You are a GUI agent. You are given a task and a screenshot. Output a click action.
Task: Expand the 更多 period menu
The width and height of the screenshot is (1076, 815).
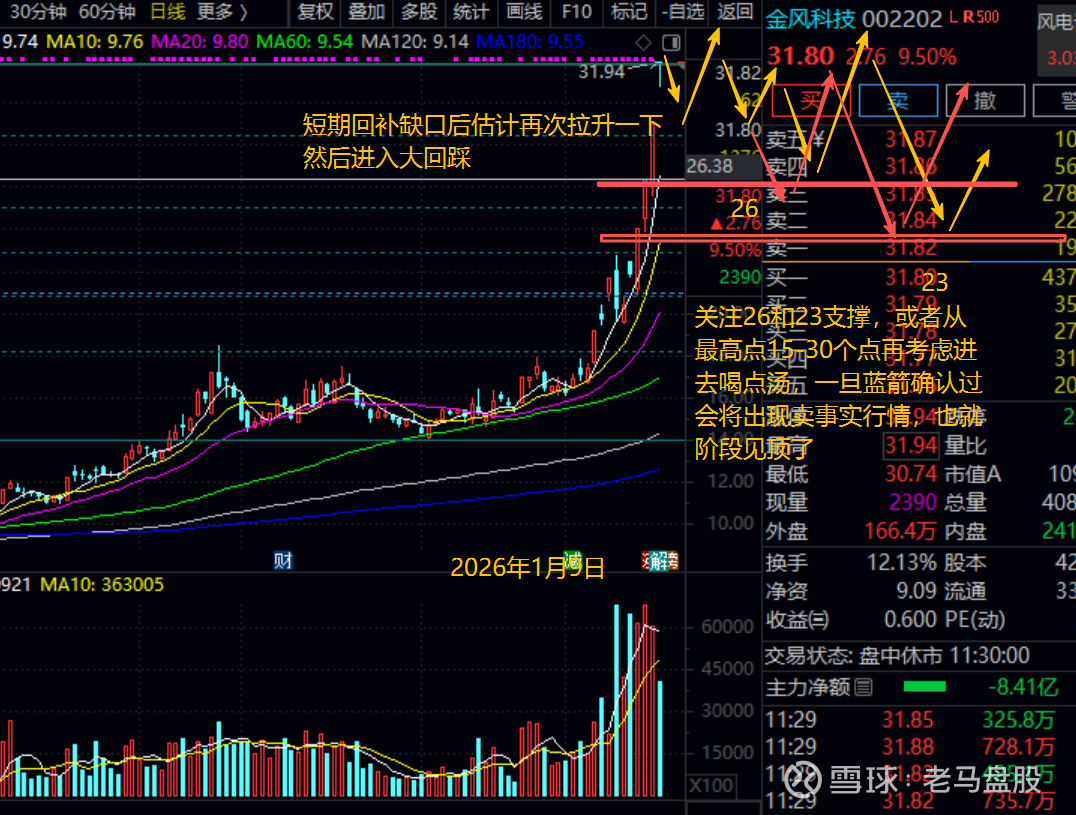click(x=222, y=12)
